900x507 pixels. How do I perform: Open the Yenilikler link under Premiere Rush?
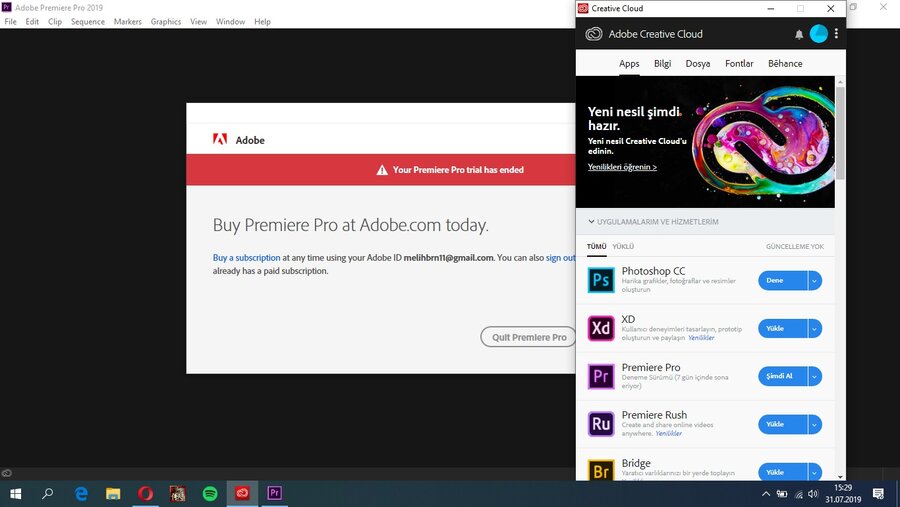[x=669, y=434]
